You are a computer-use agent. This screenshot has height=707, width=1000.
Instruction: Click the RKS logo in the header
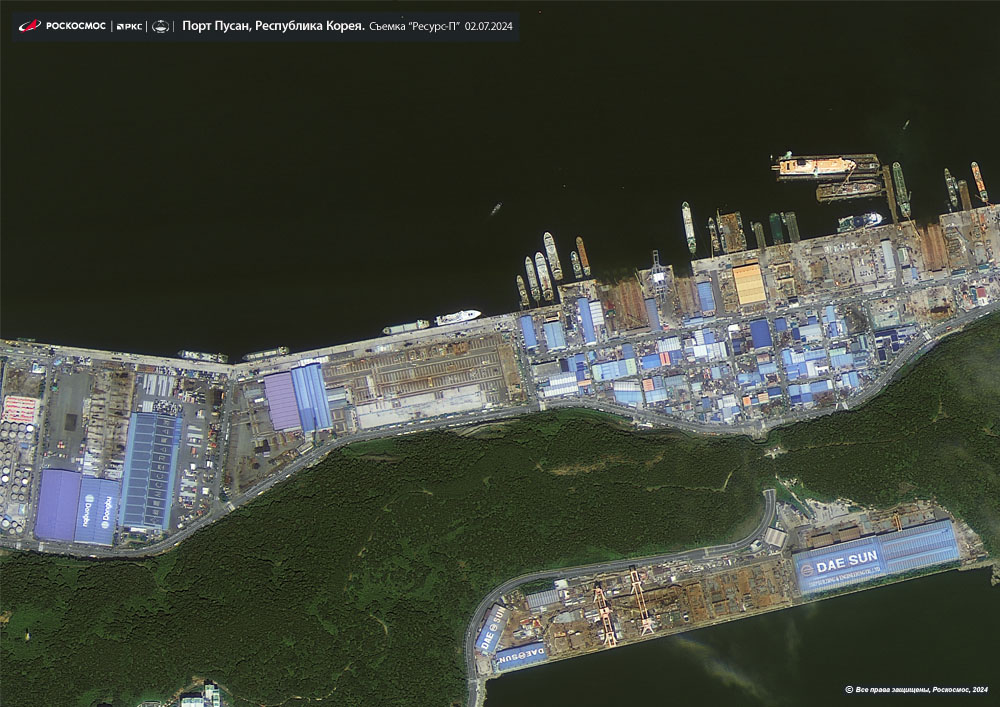pos(129,25)
